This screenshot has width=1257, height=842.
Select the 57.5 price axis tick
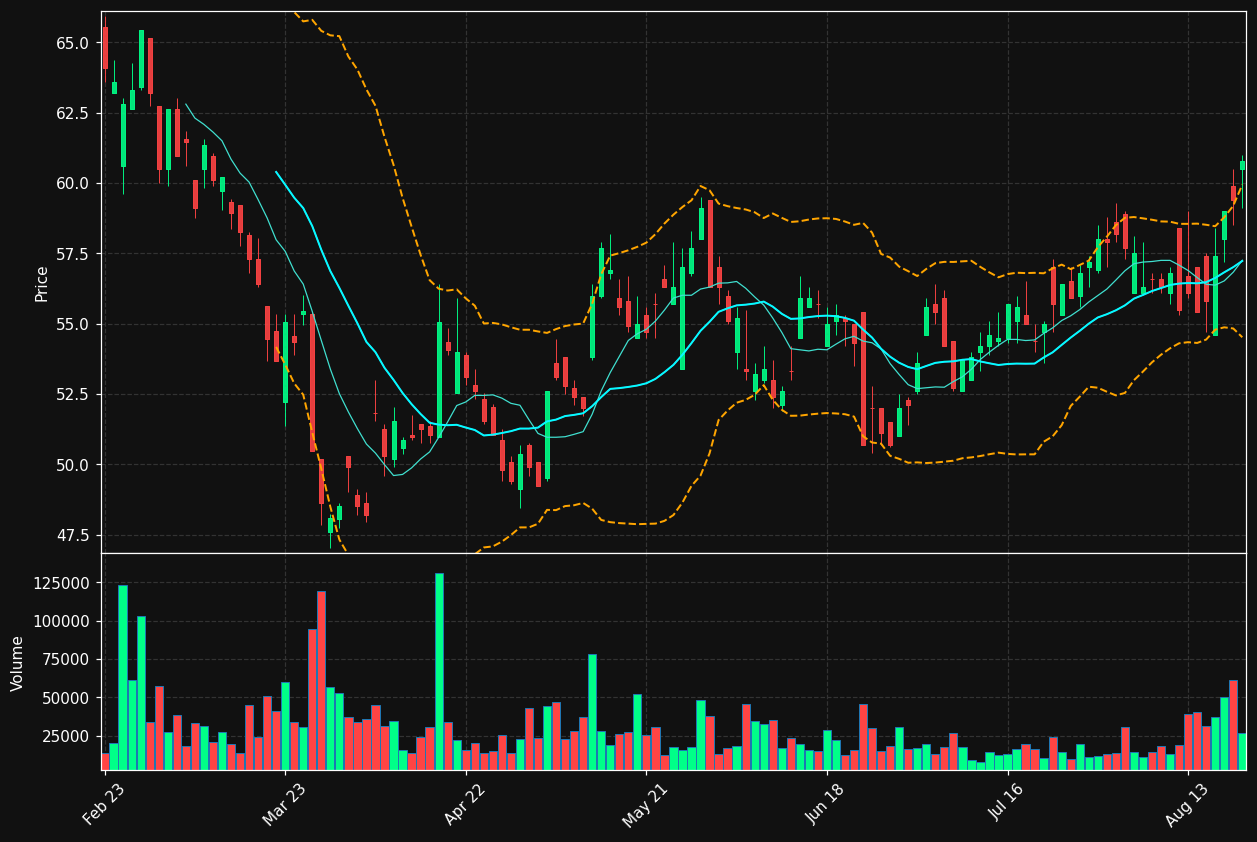coord(72,254)
